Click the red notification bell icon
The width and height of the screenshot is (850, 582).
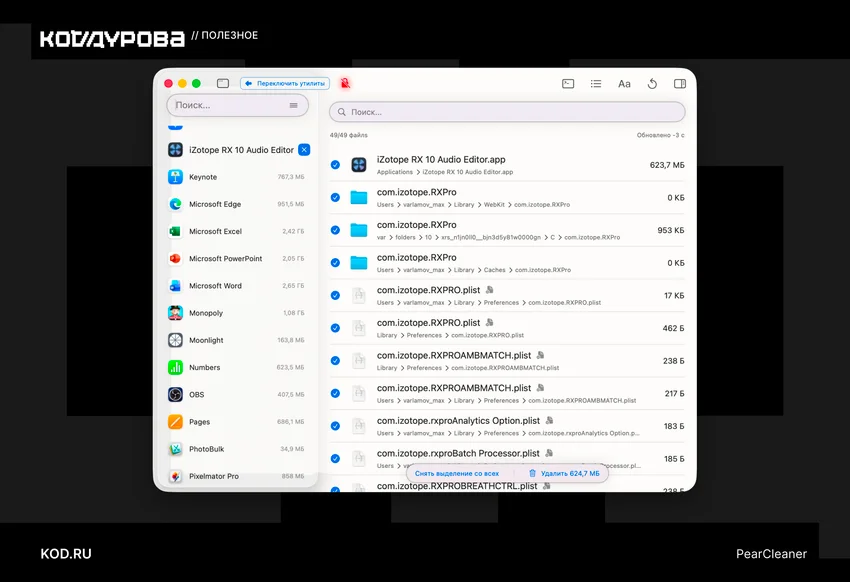[345, 83]
